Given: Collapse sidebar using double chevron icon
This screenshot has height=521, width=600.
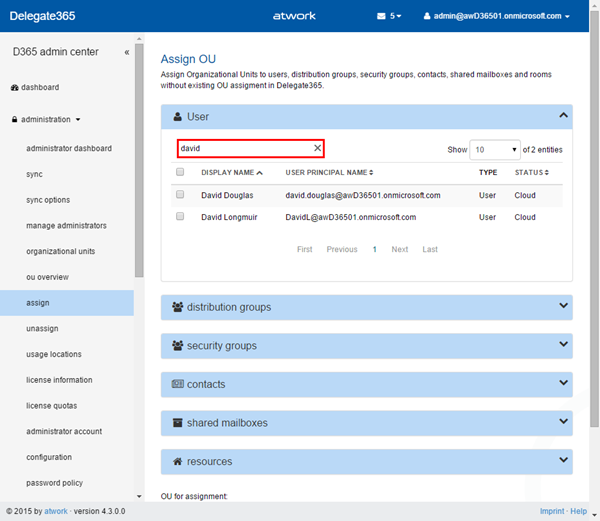Looking at the screenshot, I should [x=126, y=52].
